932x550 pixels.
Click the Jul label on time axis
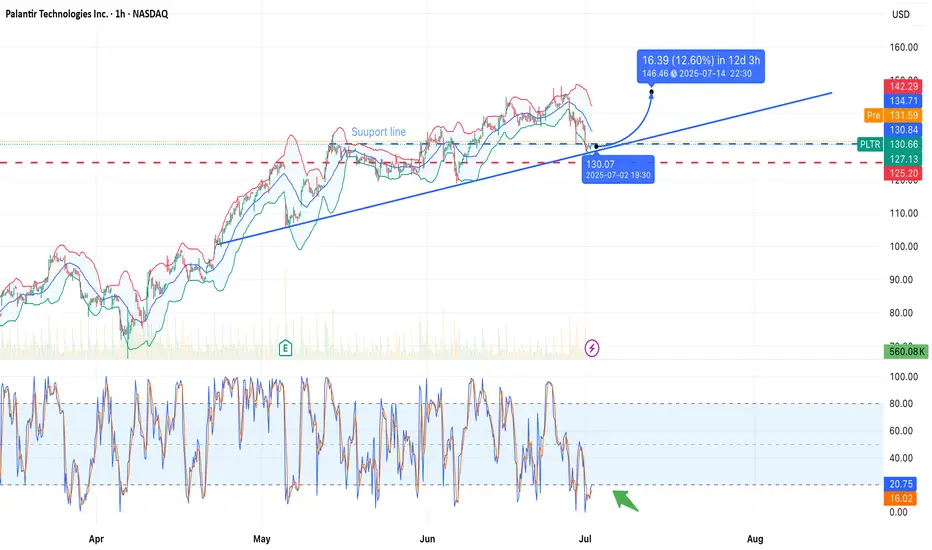point(585,539)
